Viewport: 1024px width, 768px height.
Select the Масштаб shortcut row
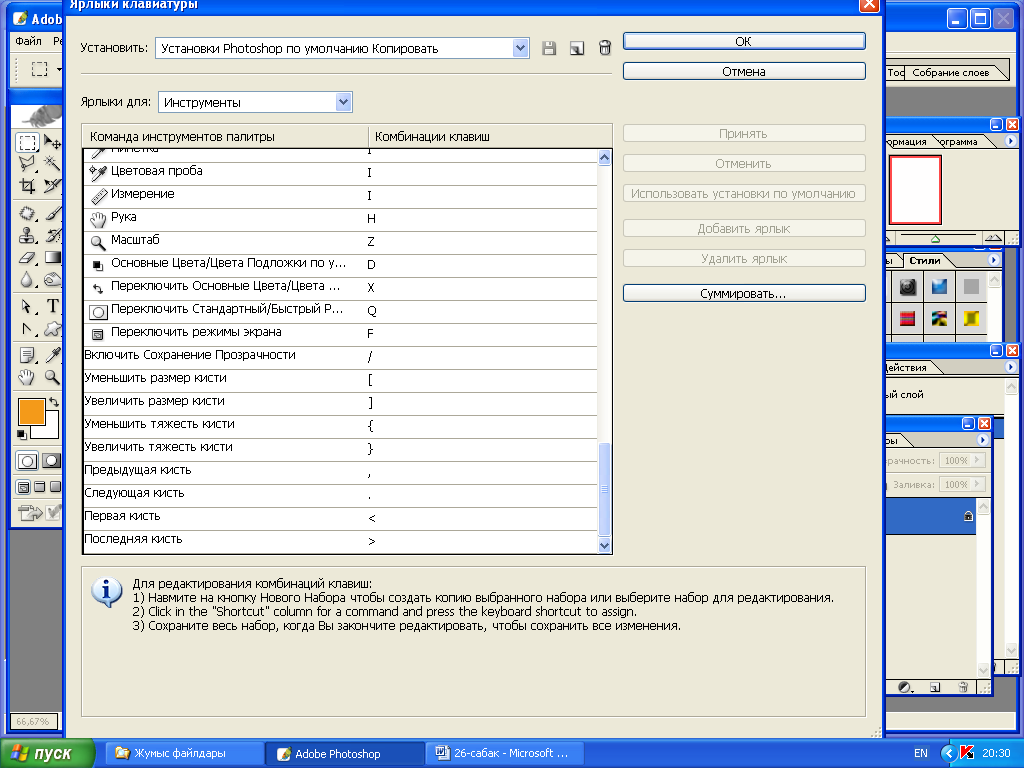340,241
